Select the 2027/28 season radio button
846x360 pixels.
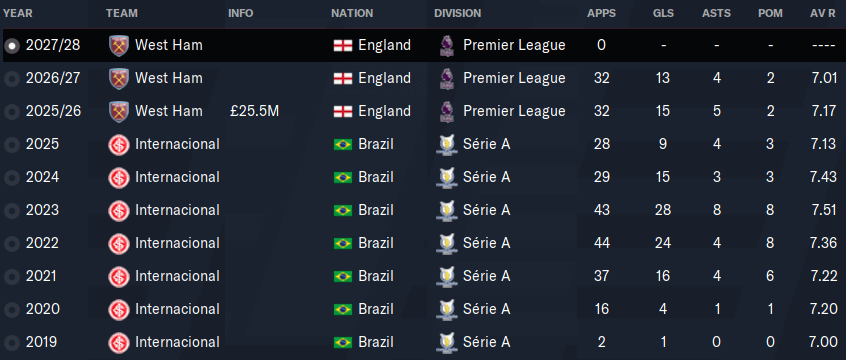pyautogui.click(x=11, y=46)
